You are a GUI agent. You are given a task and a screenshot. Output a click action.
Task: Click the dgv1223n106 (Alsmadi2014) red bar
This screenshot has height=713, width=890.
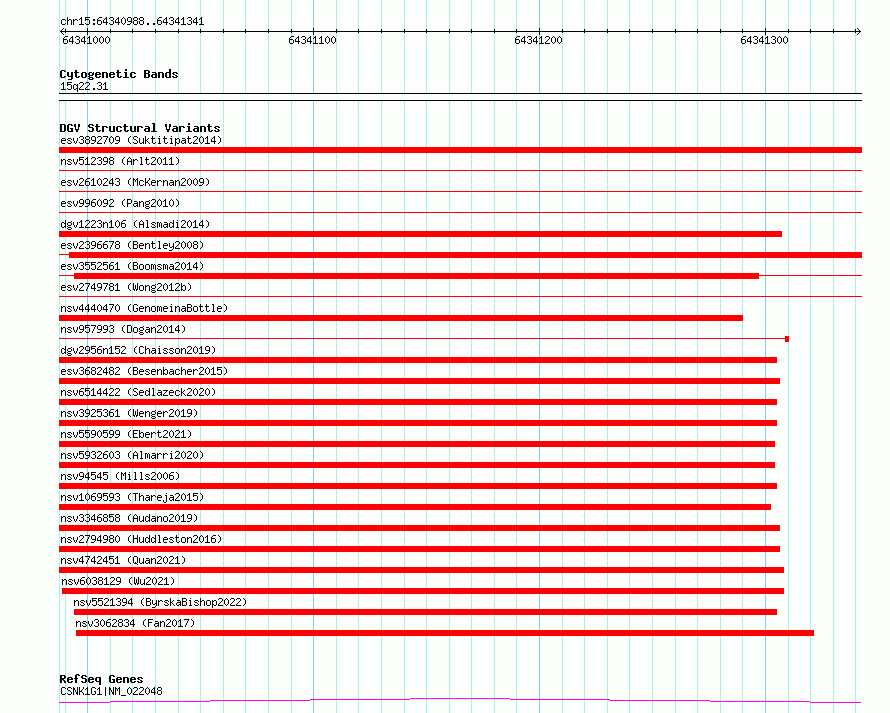click(421, 234)
